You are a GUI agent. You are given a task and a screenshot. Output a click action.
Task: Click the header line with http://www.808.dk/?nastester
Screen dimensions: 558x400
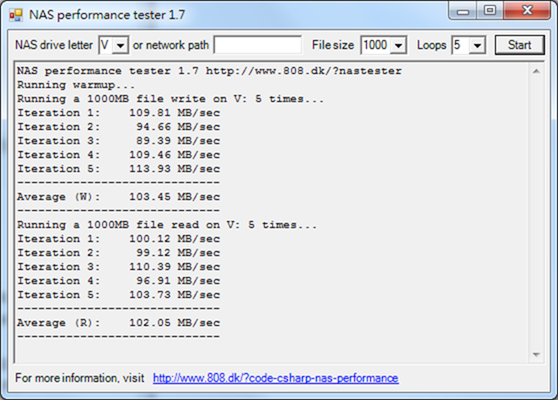tap(209, 71)
